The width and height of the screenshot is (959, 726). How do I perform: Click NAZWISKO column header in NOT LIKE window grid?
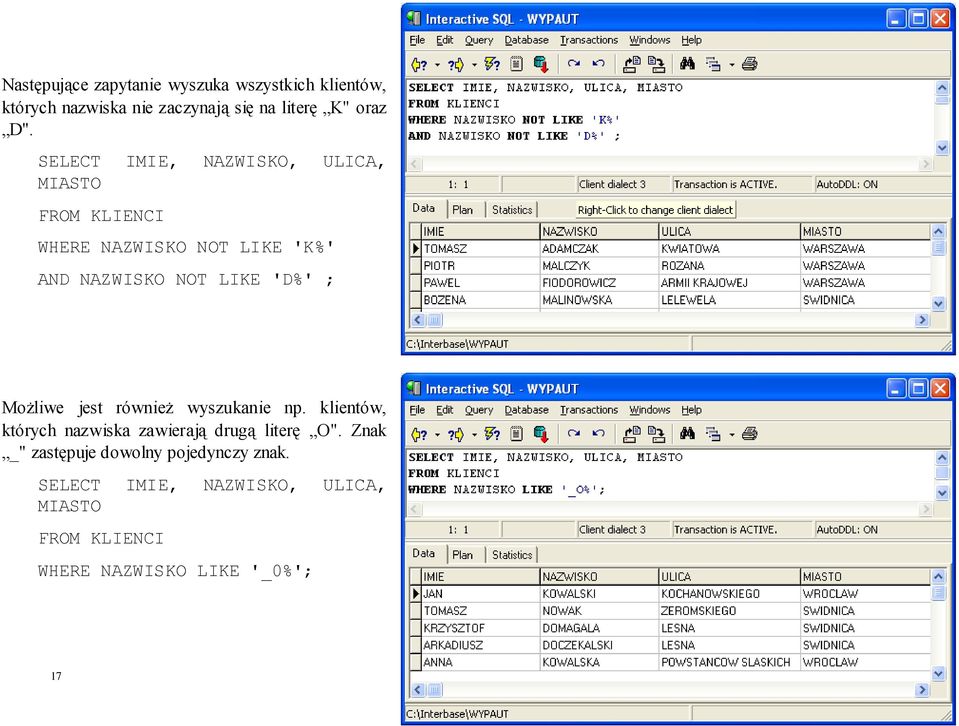(599, 232)
